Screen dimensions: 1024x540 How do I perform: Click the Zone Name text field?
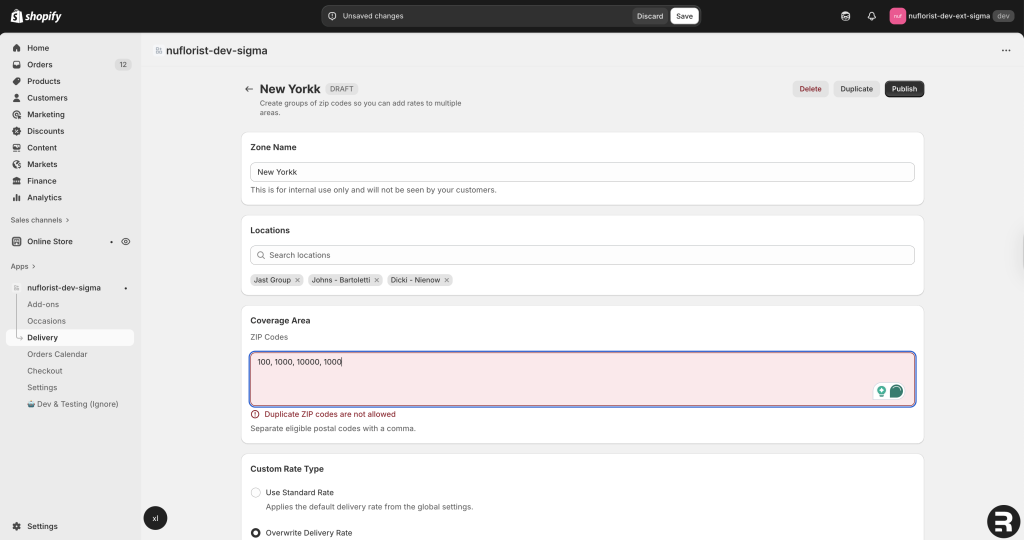(582, 172)
